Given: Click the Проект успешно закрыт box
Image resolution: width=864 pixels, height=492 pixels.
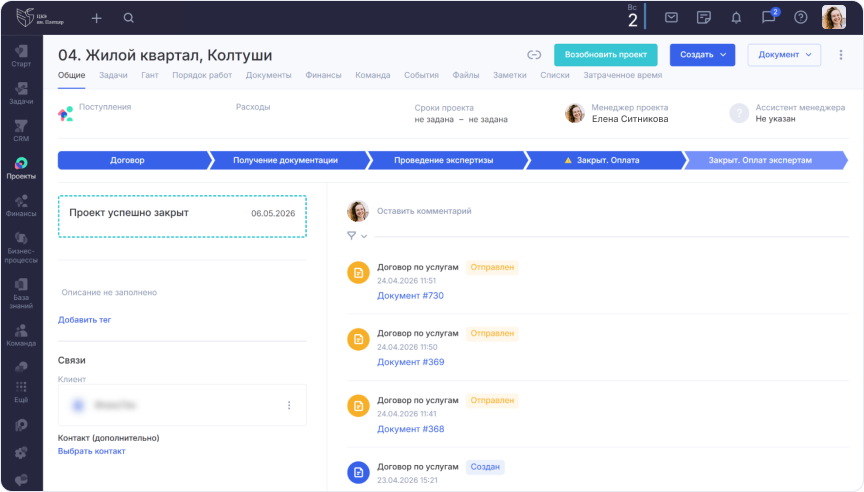Looking at the screenshot, I should point(182,216).
